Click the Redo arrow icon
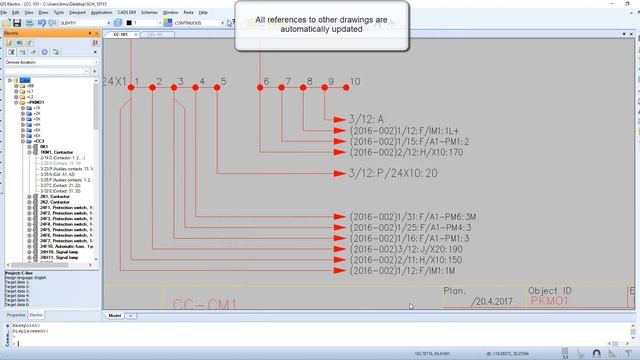The image size is (640, 360). (52, 23)
